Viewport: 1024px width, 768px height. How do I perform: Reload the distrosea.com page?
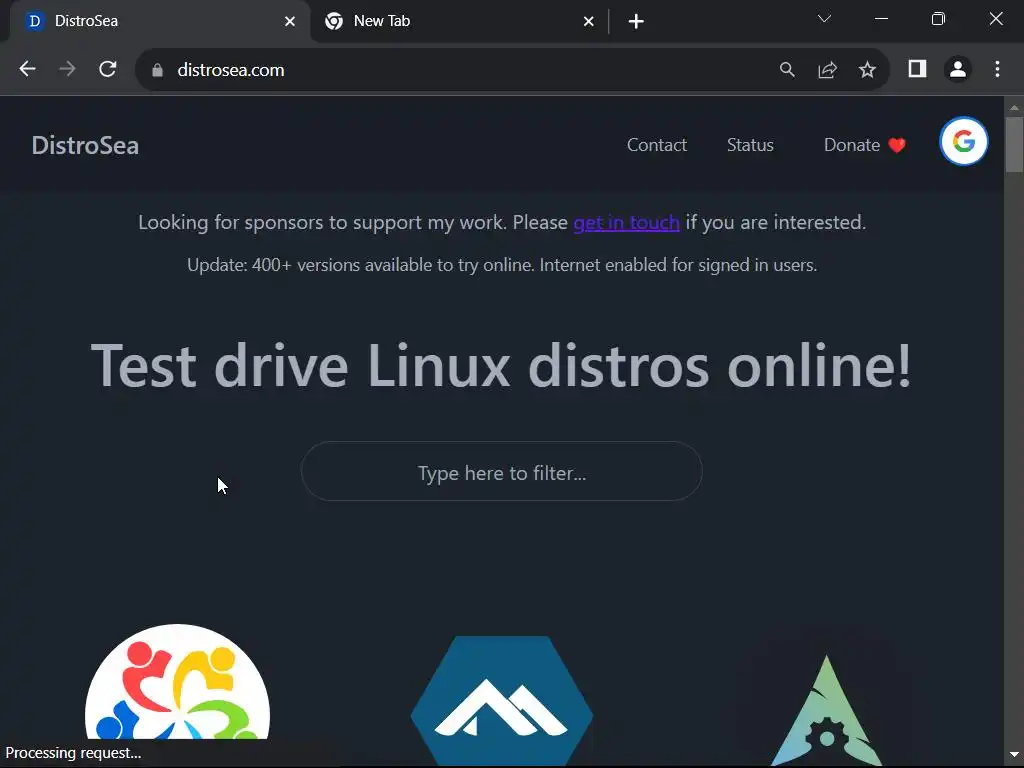[108, 69]
